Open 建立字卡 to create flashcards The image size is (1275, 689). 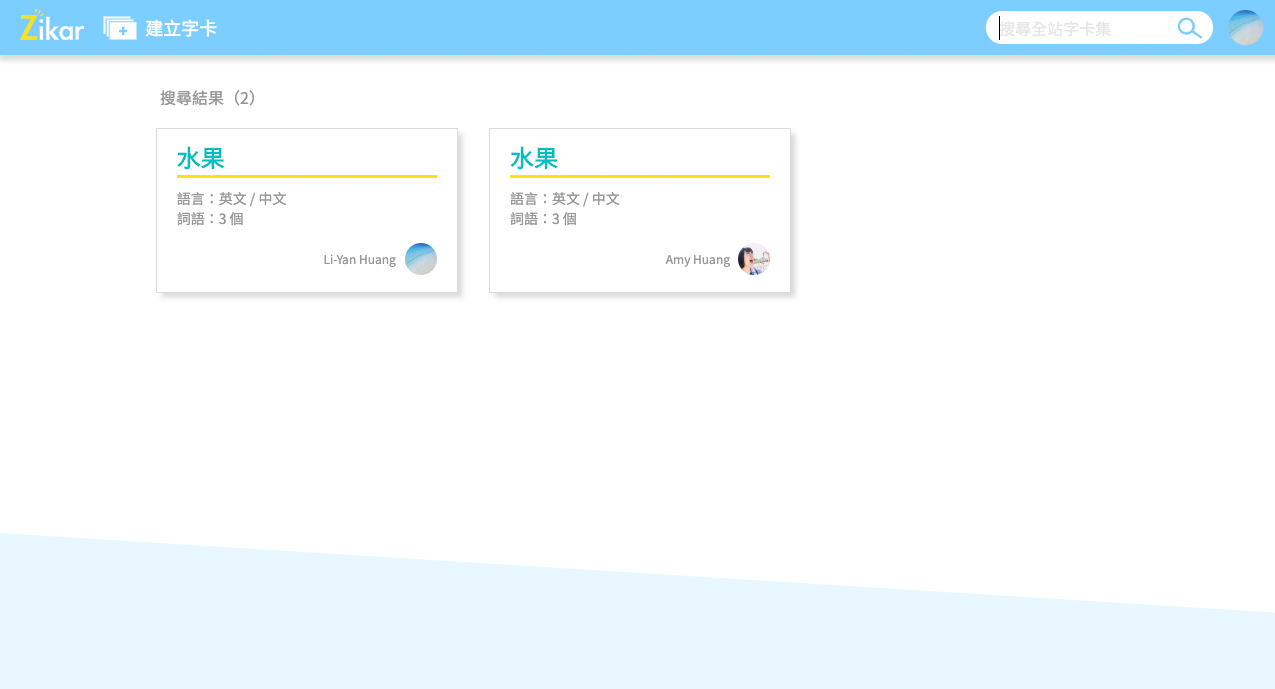[181, 28]
